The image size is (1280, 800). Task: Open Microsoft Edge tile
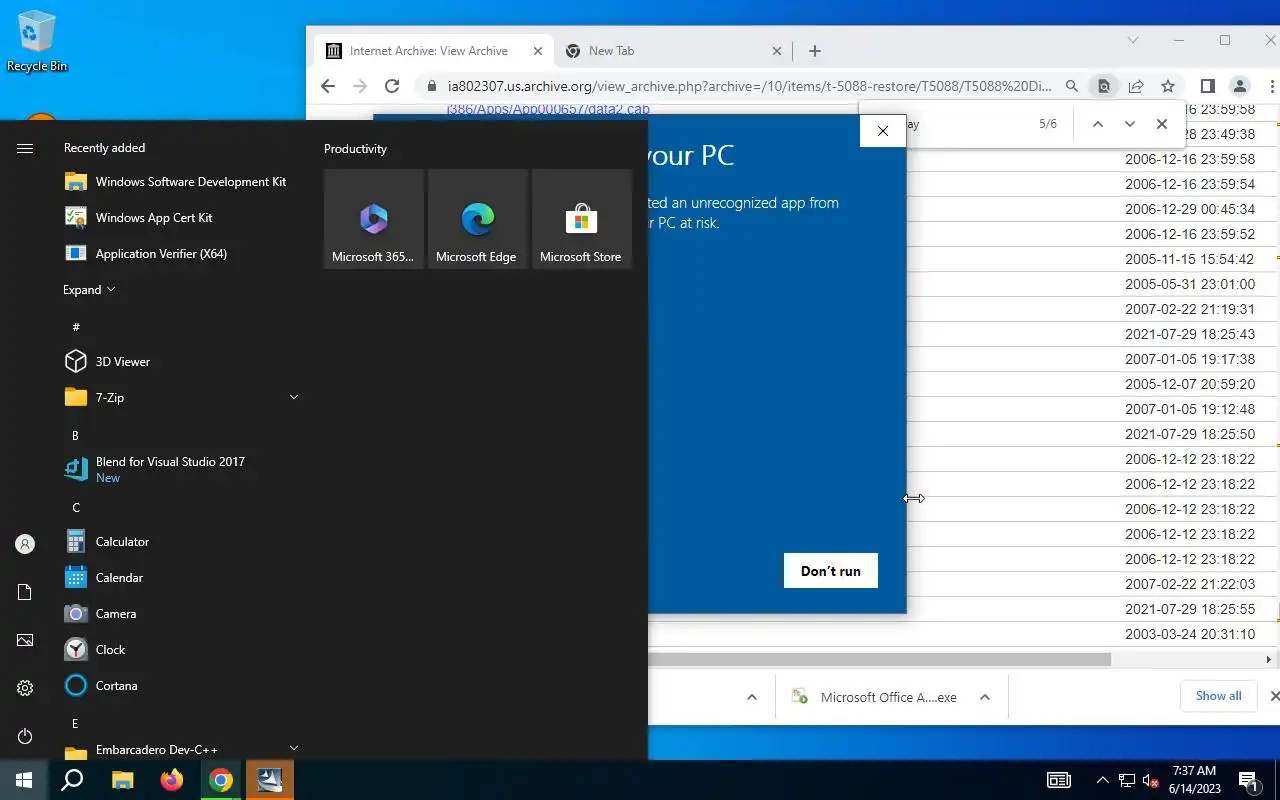tap(478, 219)
